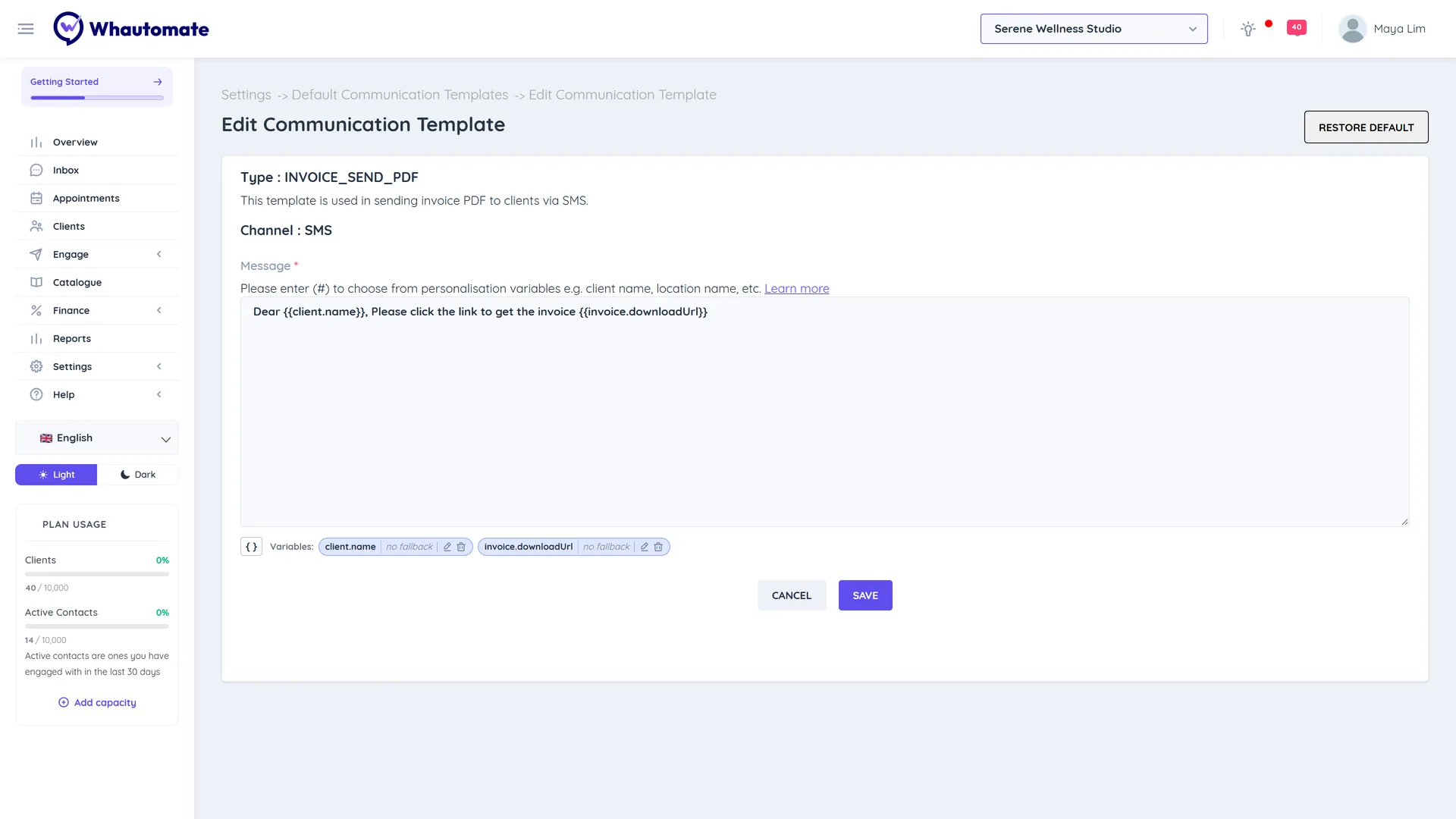Open the notifications badge showing 40

pyautogui.click(x=1297, y=27)
